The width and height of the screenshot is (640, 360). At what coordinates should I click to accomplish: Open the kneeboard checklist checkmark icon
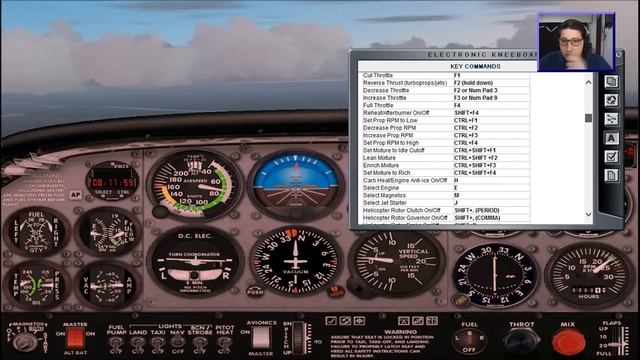coord(611,157)
